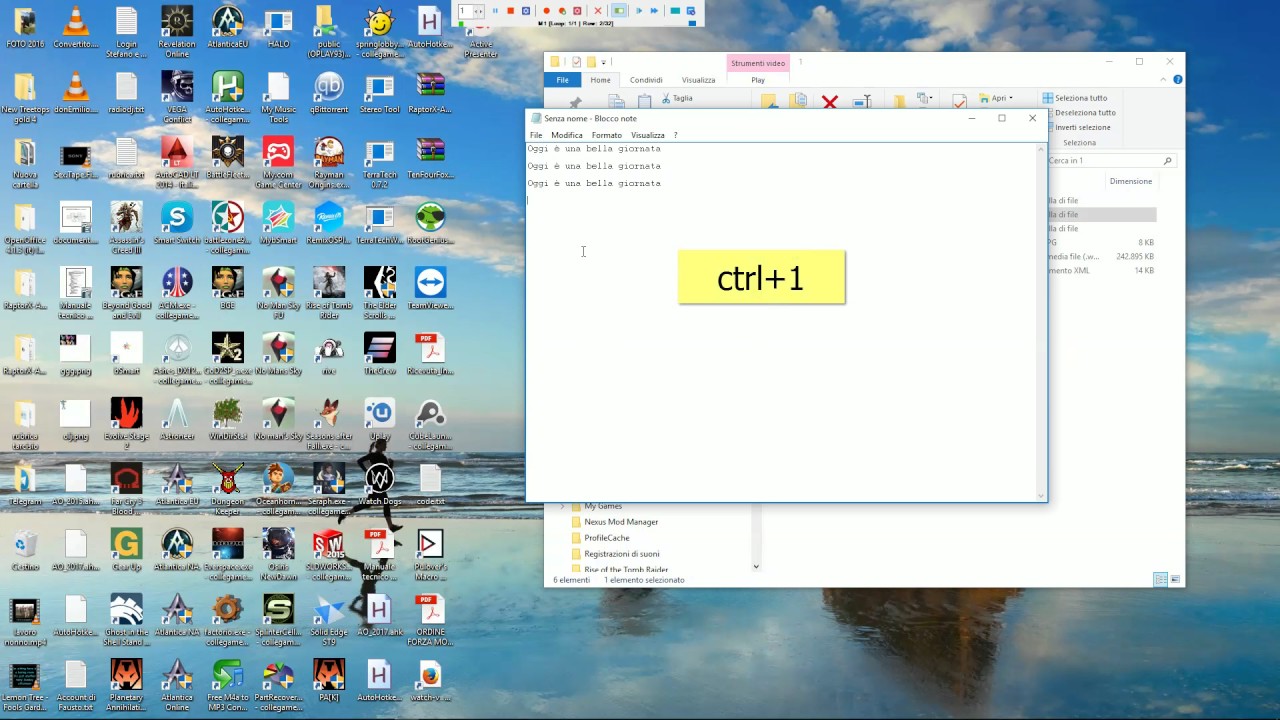Viewport: 1280px width, 720px height.
Task: Click Taglia (cut) in Explorer ribbon
Action: [x=677, y=98]
